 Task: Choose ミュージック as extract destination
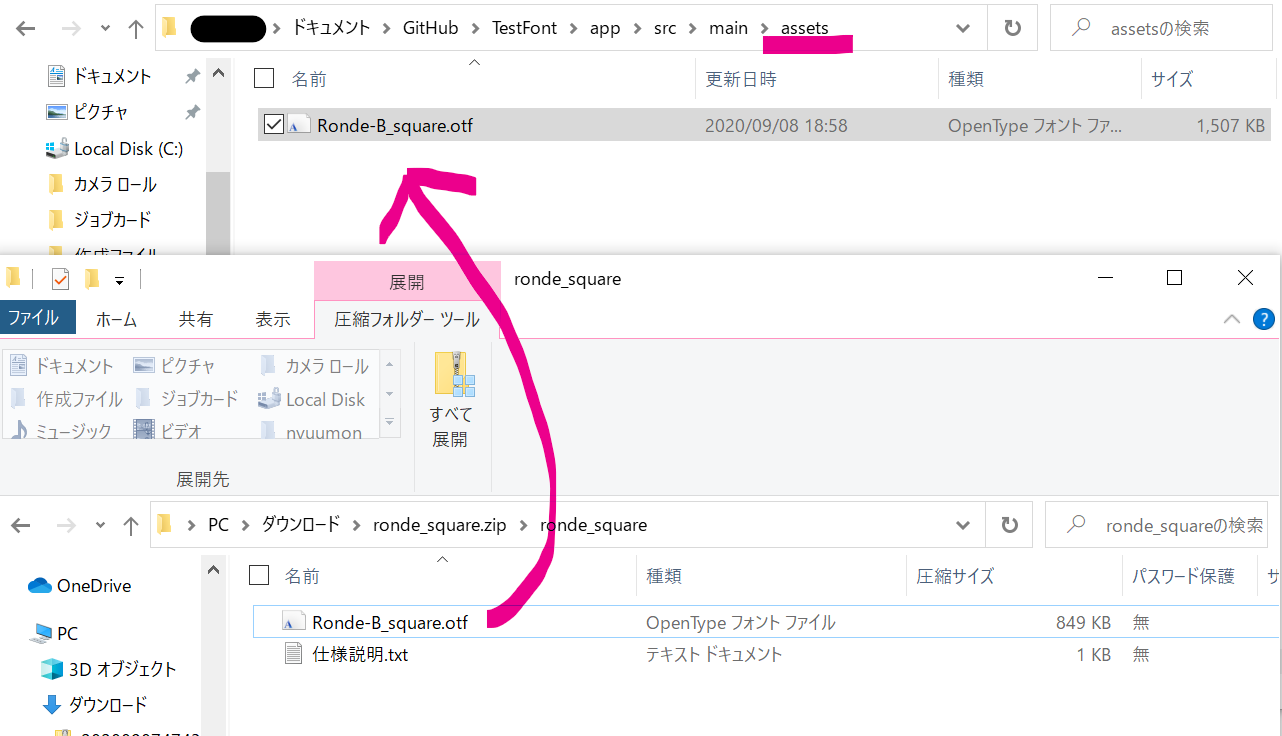click(x=60, y=431)
